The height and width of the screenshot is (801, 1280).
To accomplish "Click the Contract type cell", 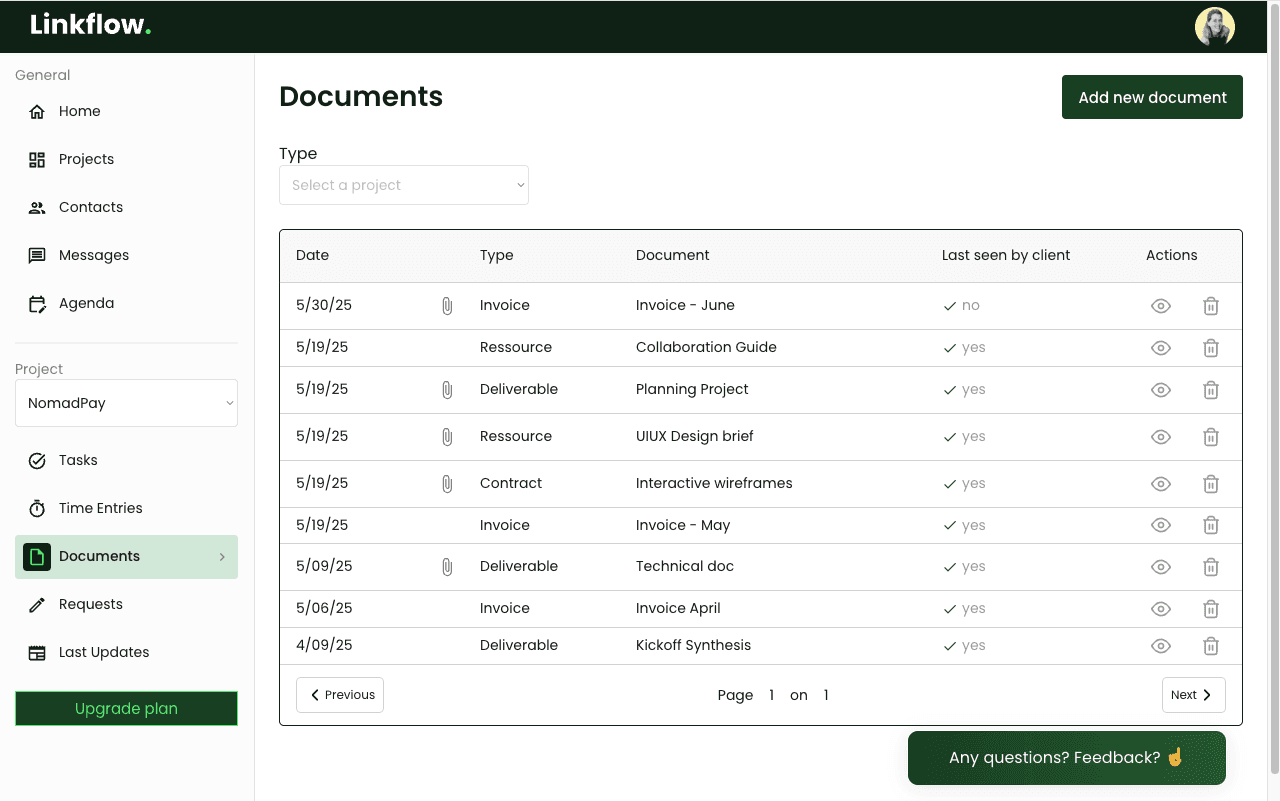I will (511, 483).
